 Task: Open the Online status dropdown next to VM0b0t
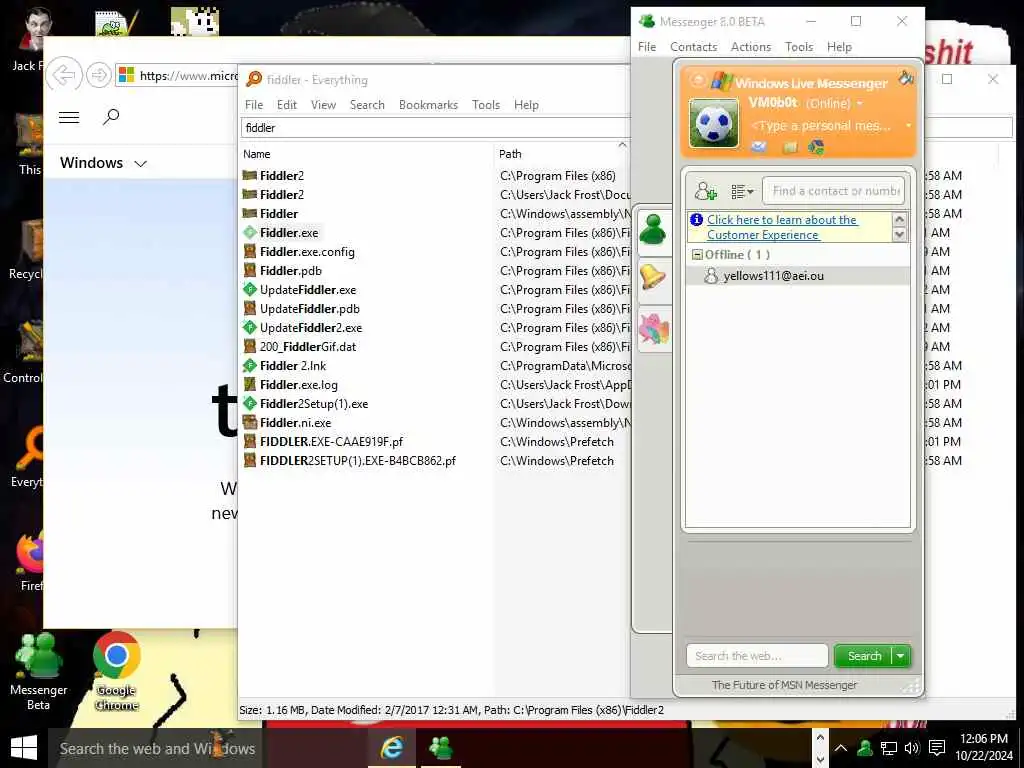point(860,103)
